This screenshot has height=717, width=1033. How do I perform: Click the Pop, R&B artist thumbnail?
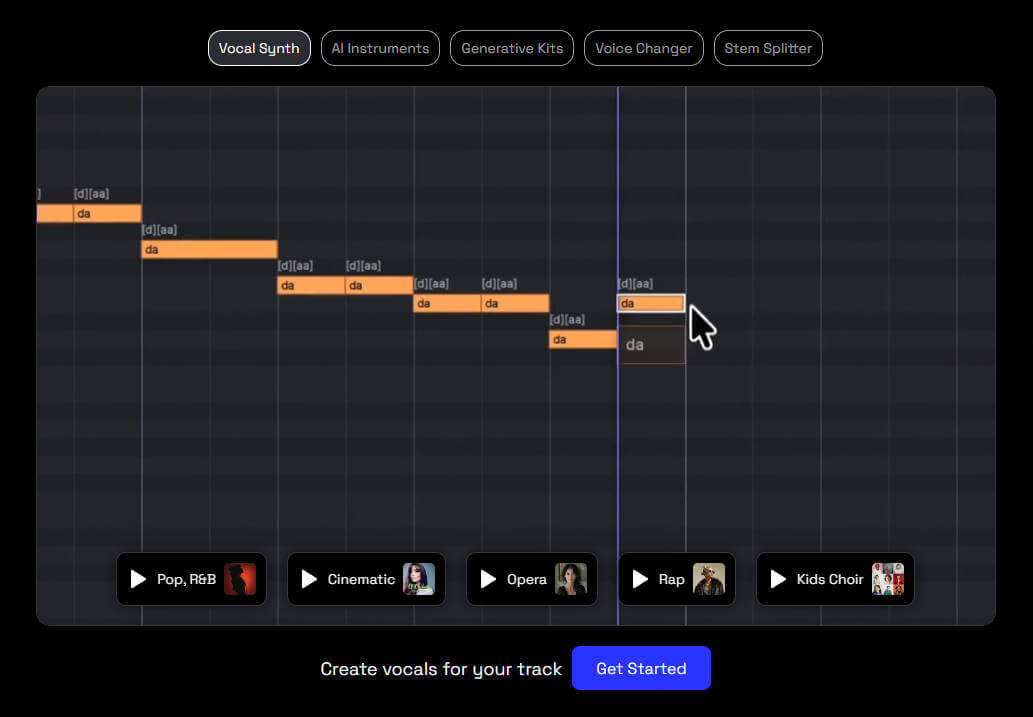pos(240,579)
